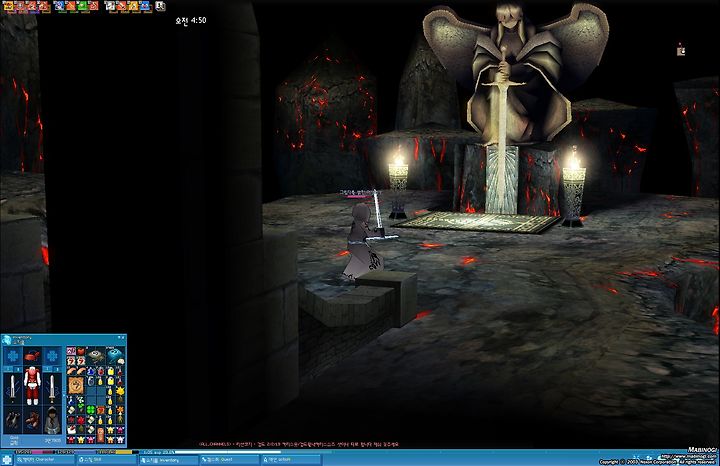Image resolution: width=720 pixels, height=466 pixels.
Task: Open the Skill window button
Action: coord(107,460)
